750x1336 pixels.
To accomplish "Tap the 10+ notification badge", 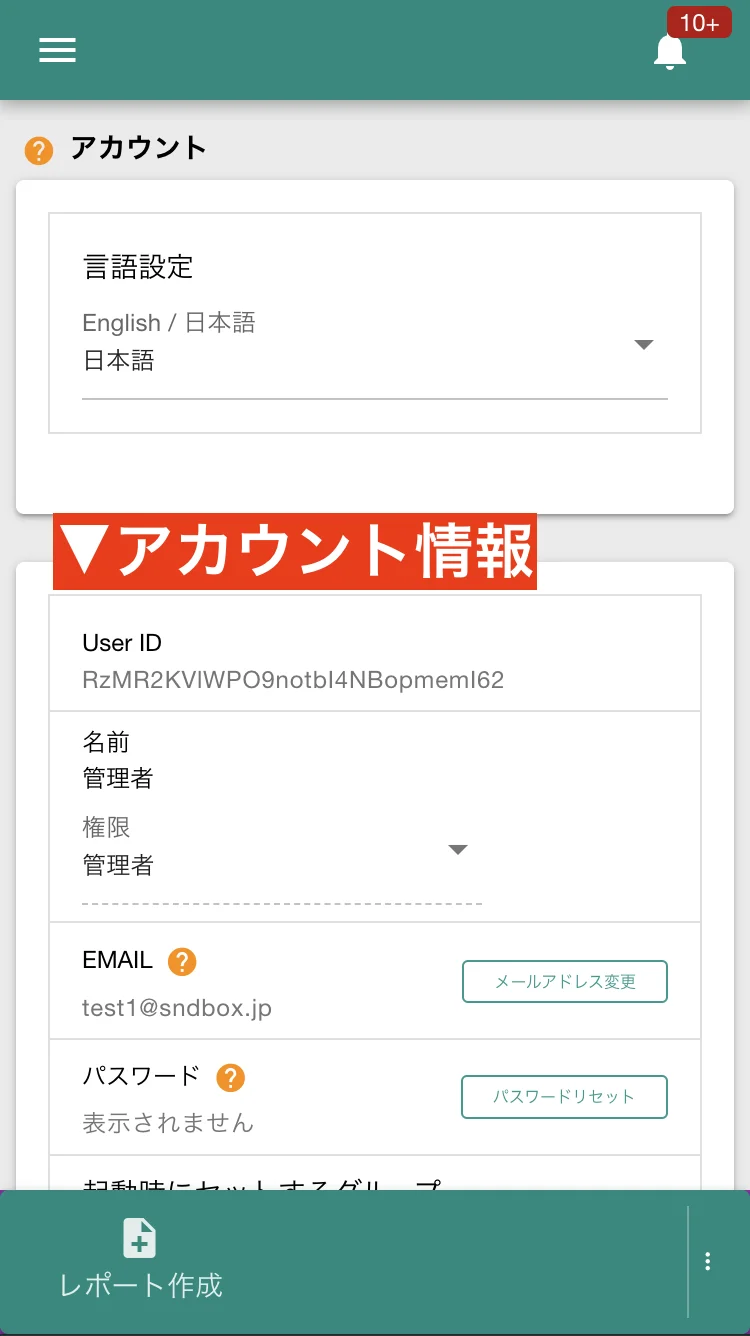I will 700,24.
